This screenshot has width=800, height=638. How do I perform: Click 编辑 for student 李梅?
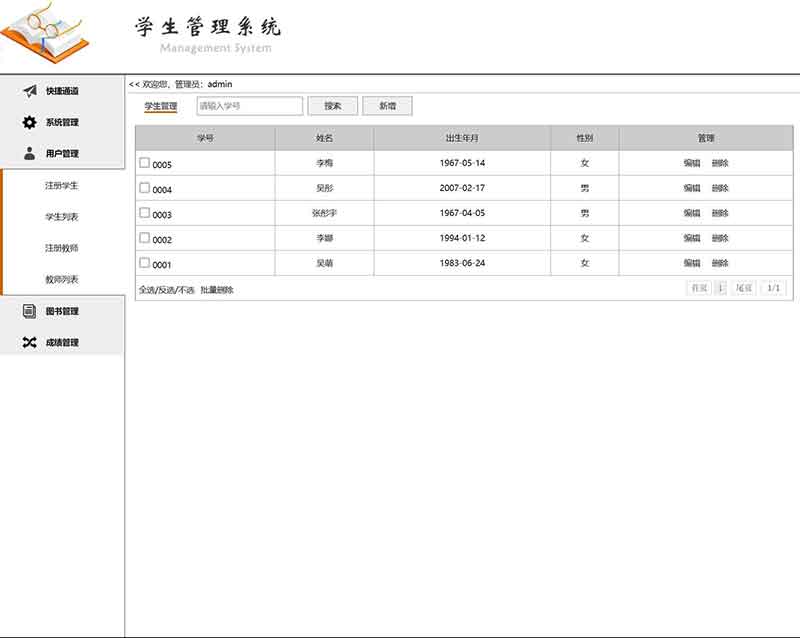point(692,163)
